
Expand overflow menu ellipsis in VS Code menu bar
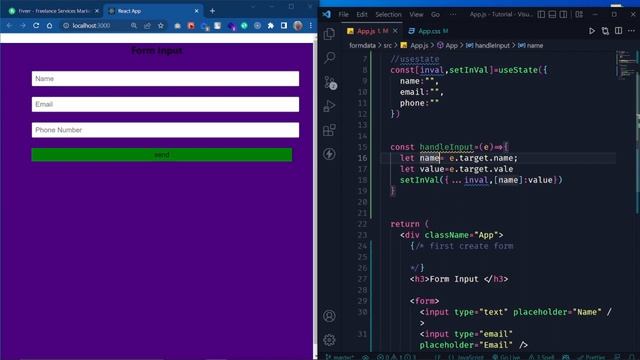[453, 15]
